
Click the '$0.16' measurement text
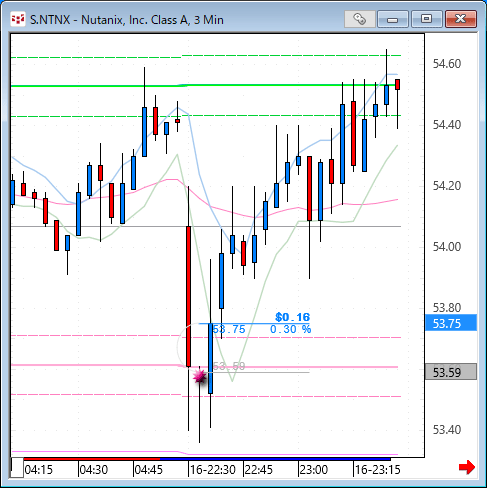[292, 317]
